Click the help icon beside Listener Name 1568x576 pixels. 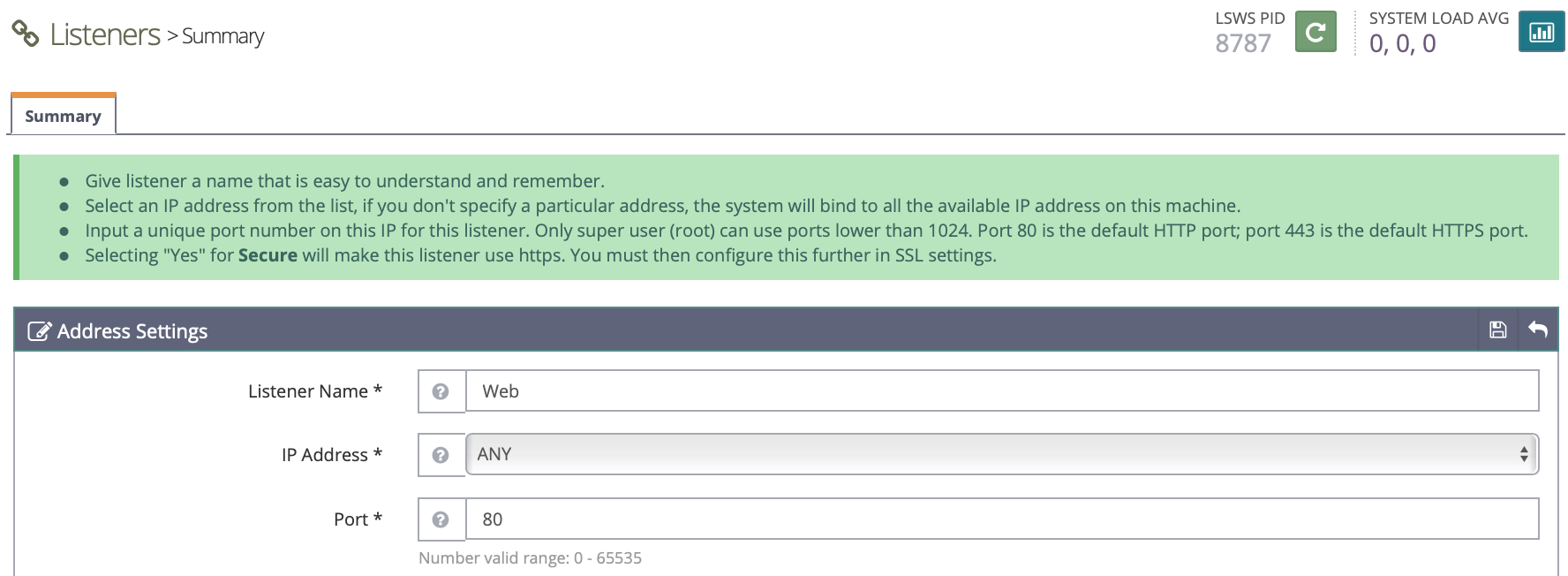pos(441,391)
